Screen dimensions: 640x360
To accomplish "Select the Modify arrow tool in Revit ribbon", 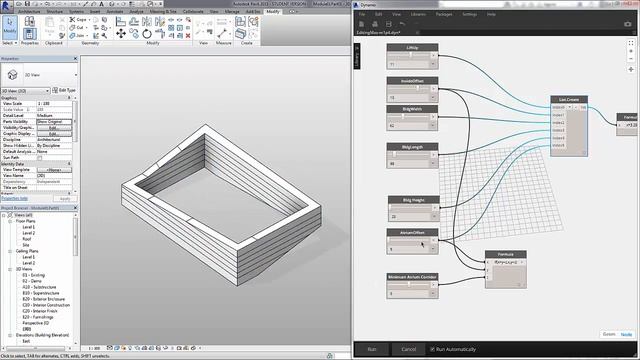I will 9,27.
